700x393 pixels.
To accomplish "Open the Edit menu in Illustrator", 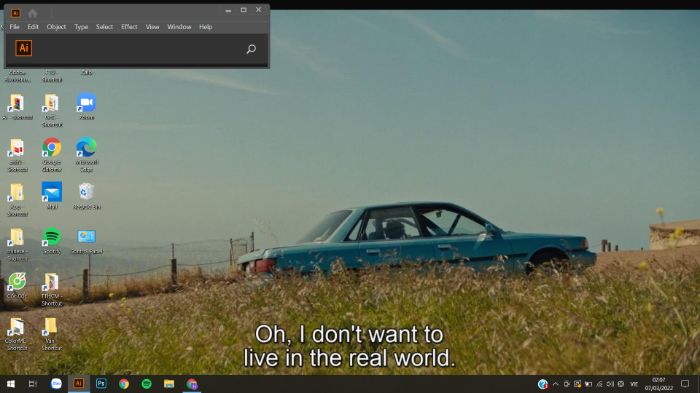I will pyautogui.click(x=33, y=27).
